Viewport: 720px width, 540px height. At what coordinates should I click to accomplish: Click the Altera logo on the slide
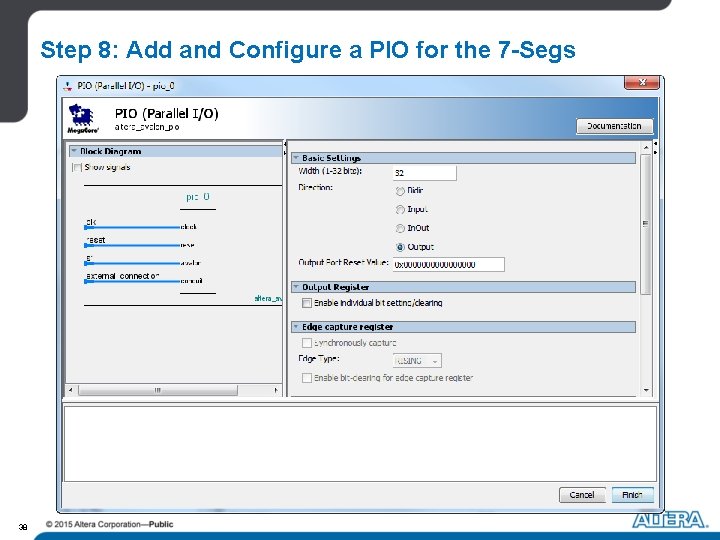coord(670,520)
